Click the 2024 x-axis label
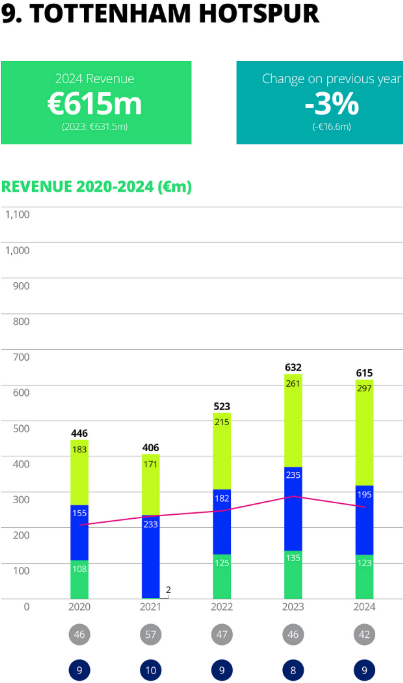The width and height of the screenshot is (403, 683). (364, 607)
